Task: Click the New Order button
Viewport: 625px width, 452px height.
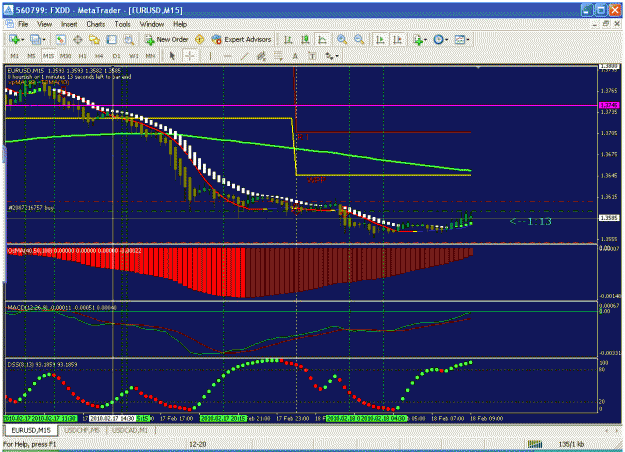Action: [167, 39]
